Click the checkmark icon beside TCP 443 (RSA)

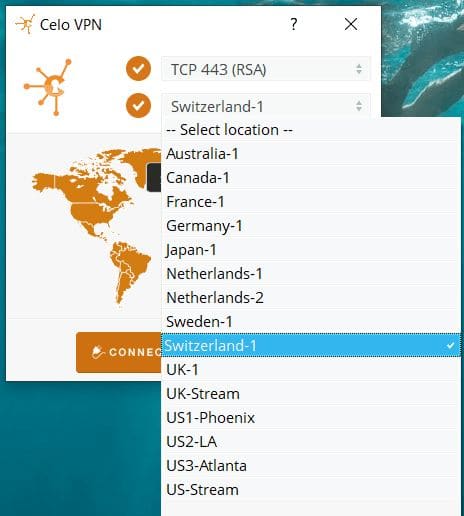(138, 69)
